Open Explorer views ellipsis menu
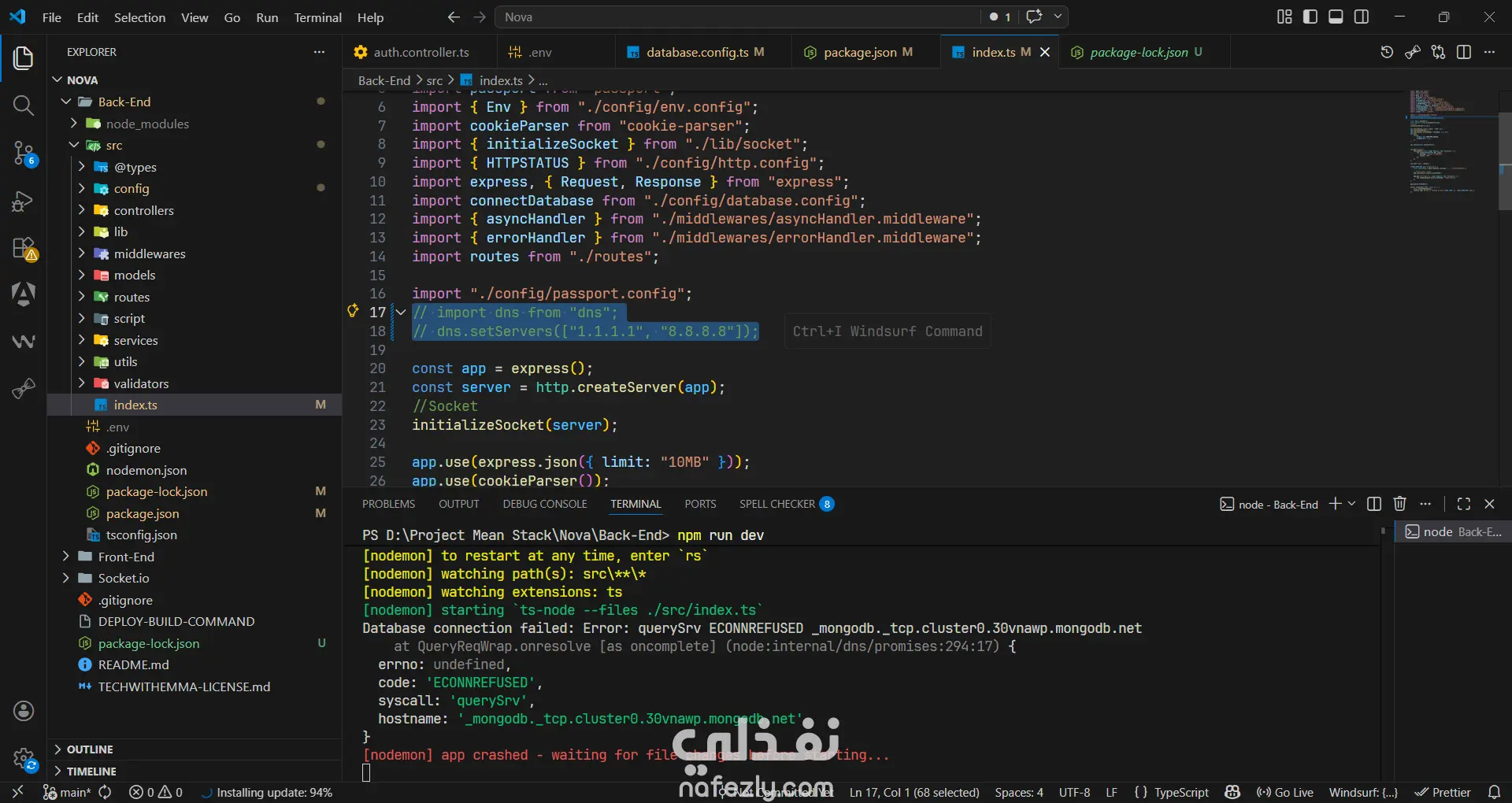 319,52
